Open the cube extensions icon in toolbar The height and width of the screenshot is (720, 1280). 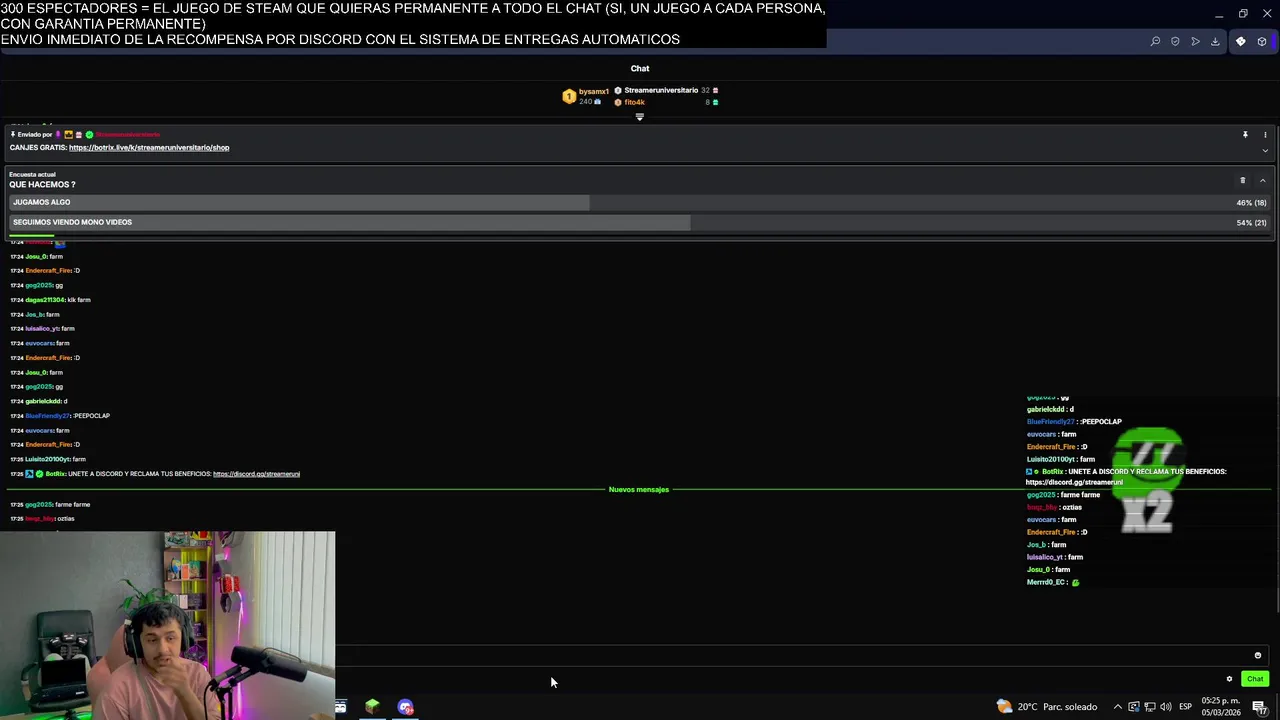1262,41
